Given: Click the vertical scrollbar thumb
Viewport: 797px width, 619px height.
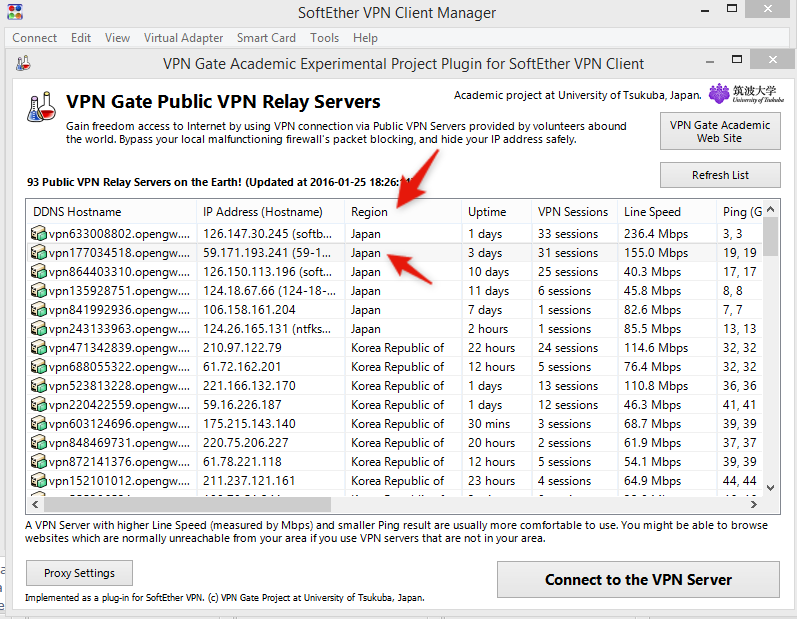Looking at the screenshot, I should 771,236.
